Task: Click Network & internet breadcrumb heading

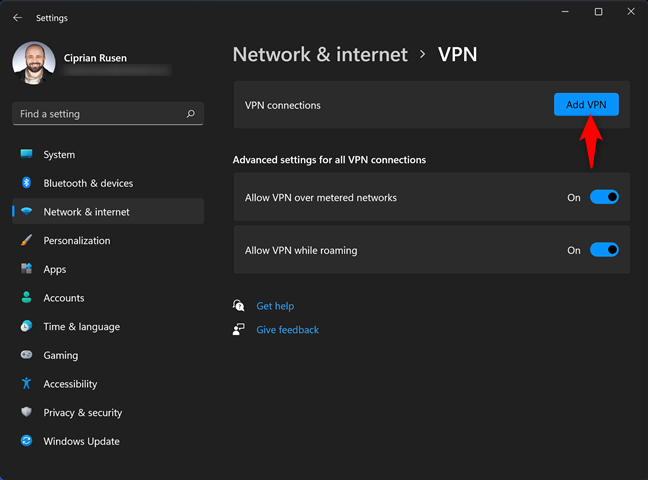Action: [320, 54]
